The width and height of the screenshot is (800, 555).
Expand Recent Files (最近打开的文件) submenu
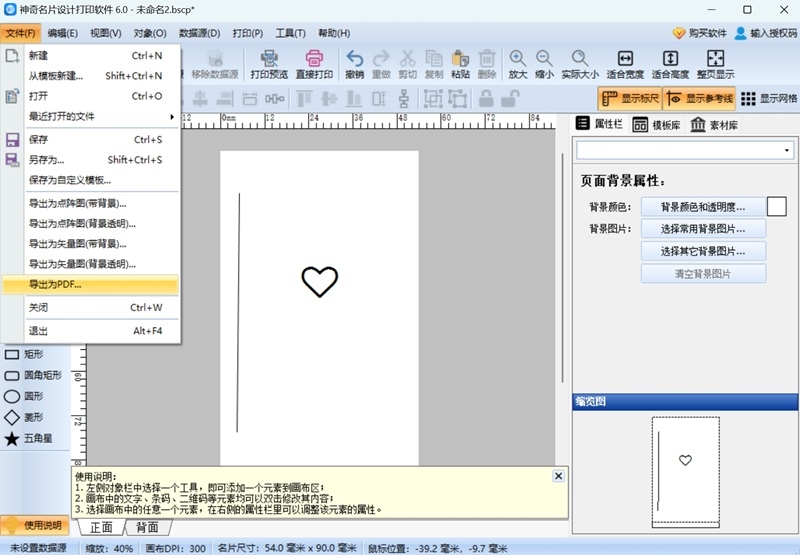click(x=102, y=116)
